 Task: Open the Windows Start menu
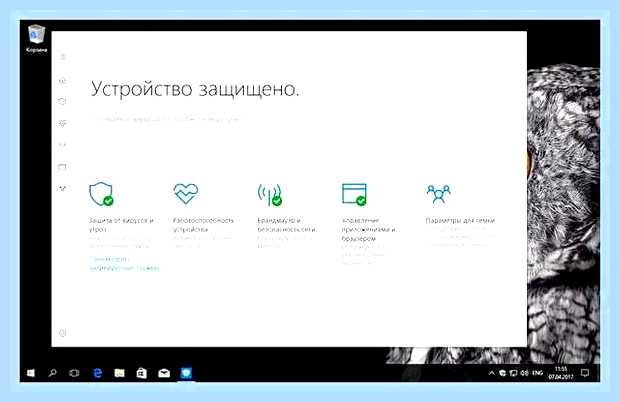click(30, 373)
